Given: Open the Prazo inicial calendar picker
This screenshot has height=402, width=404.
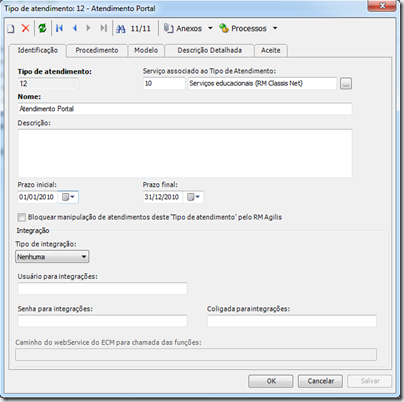Looking at the screenshot, I should click(x=68, y=197).
